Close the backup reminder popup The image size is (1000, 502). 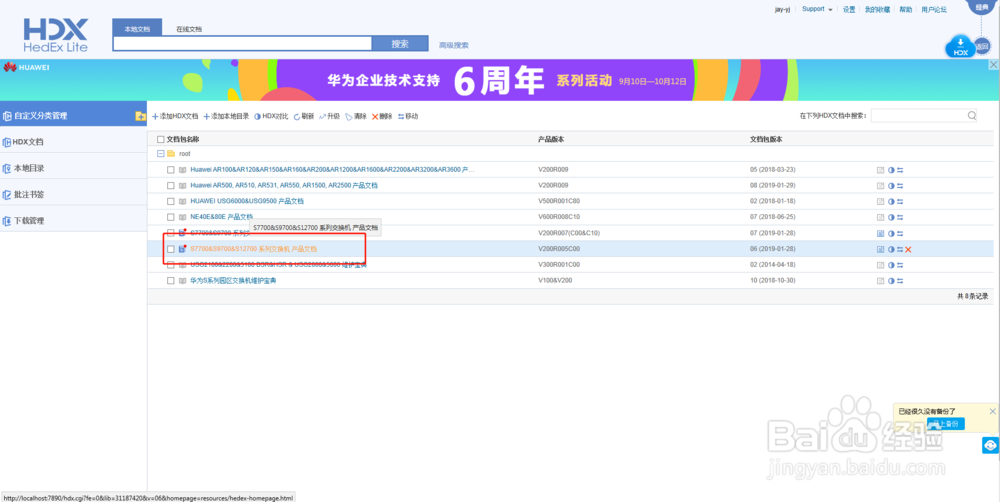point(992,411)
